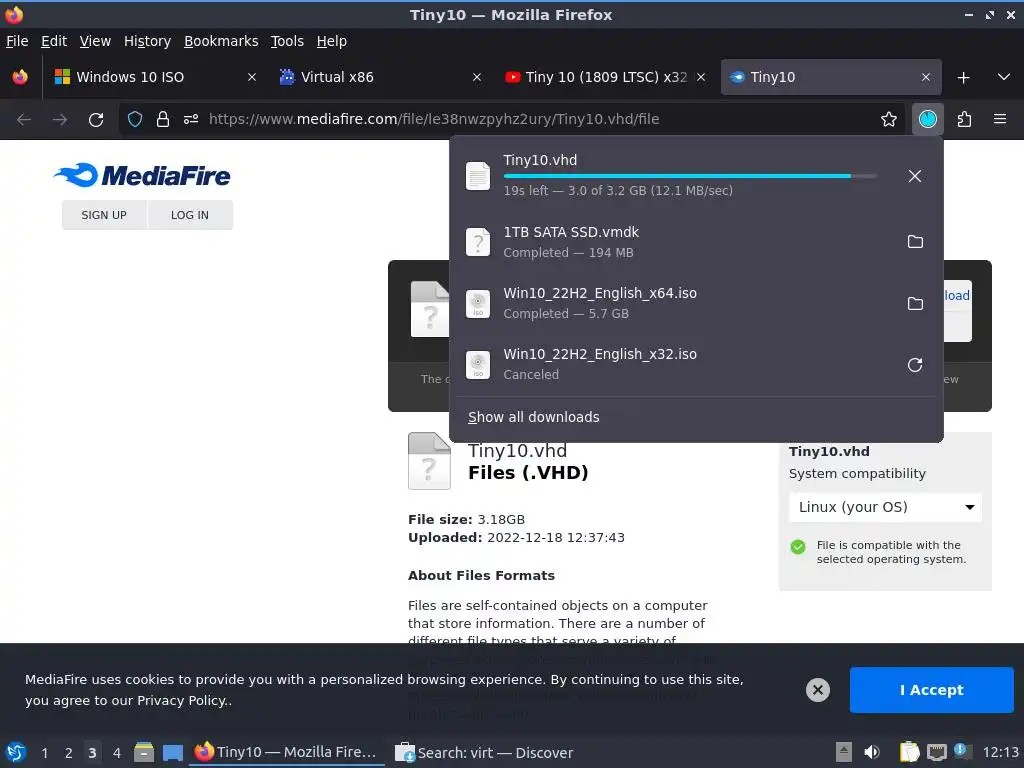Click the removable media eject tray icon
This screenshot has height=768, width=1024.
[844, 752]
